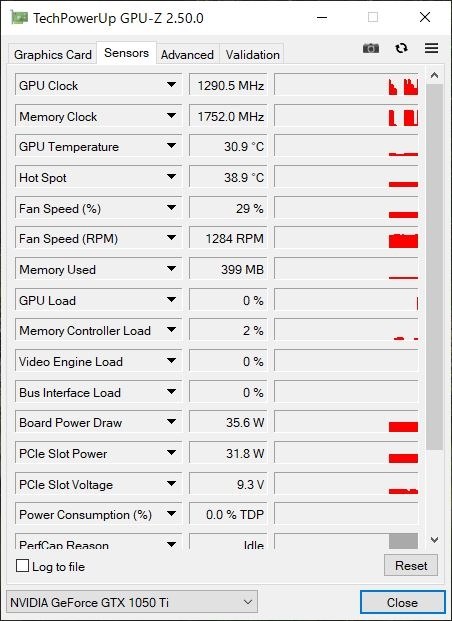Viewport: 452px width, 621px height.
Task: Click the Reset button
Action: 411,565
